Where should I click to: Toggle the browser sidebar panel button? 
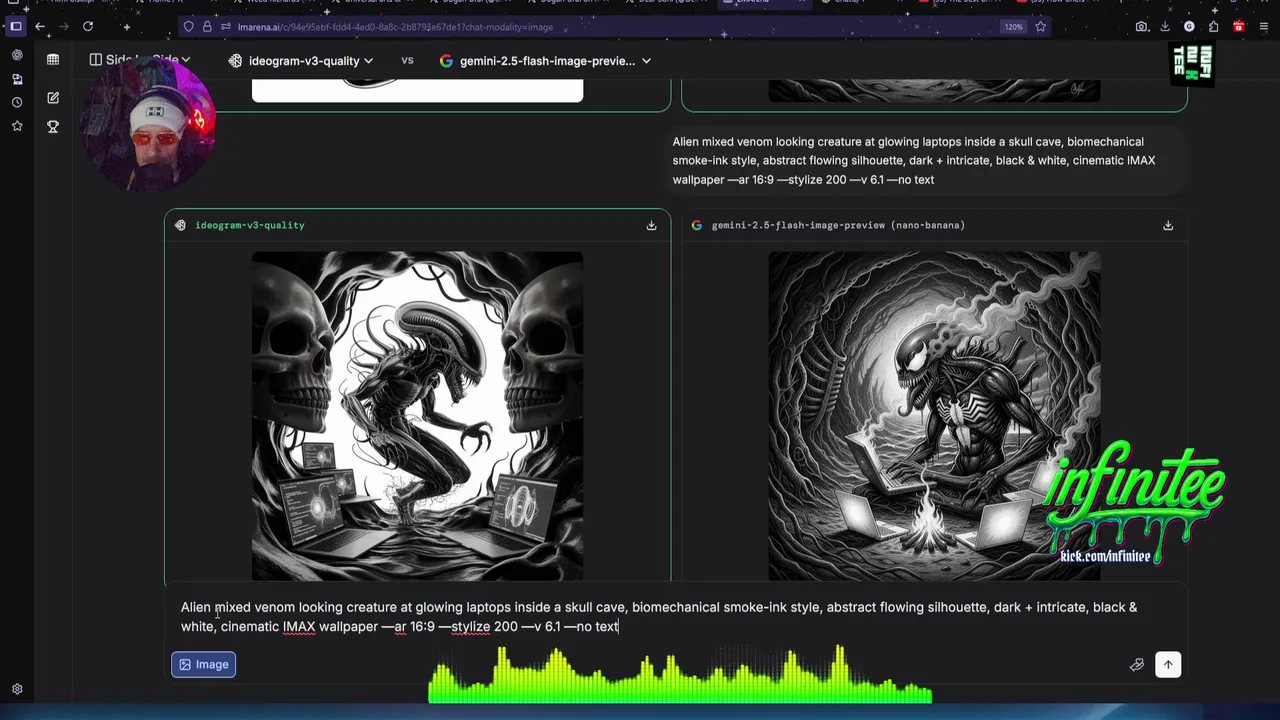[16, 27]
